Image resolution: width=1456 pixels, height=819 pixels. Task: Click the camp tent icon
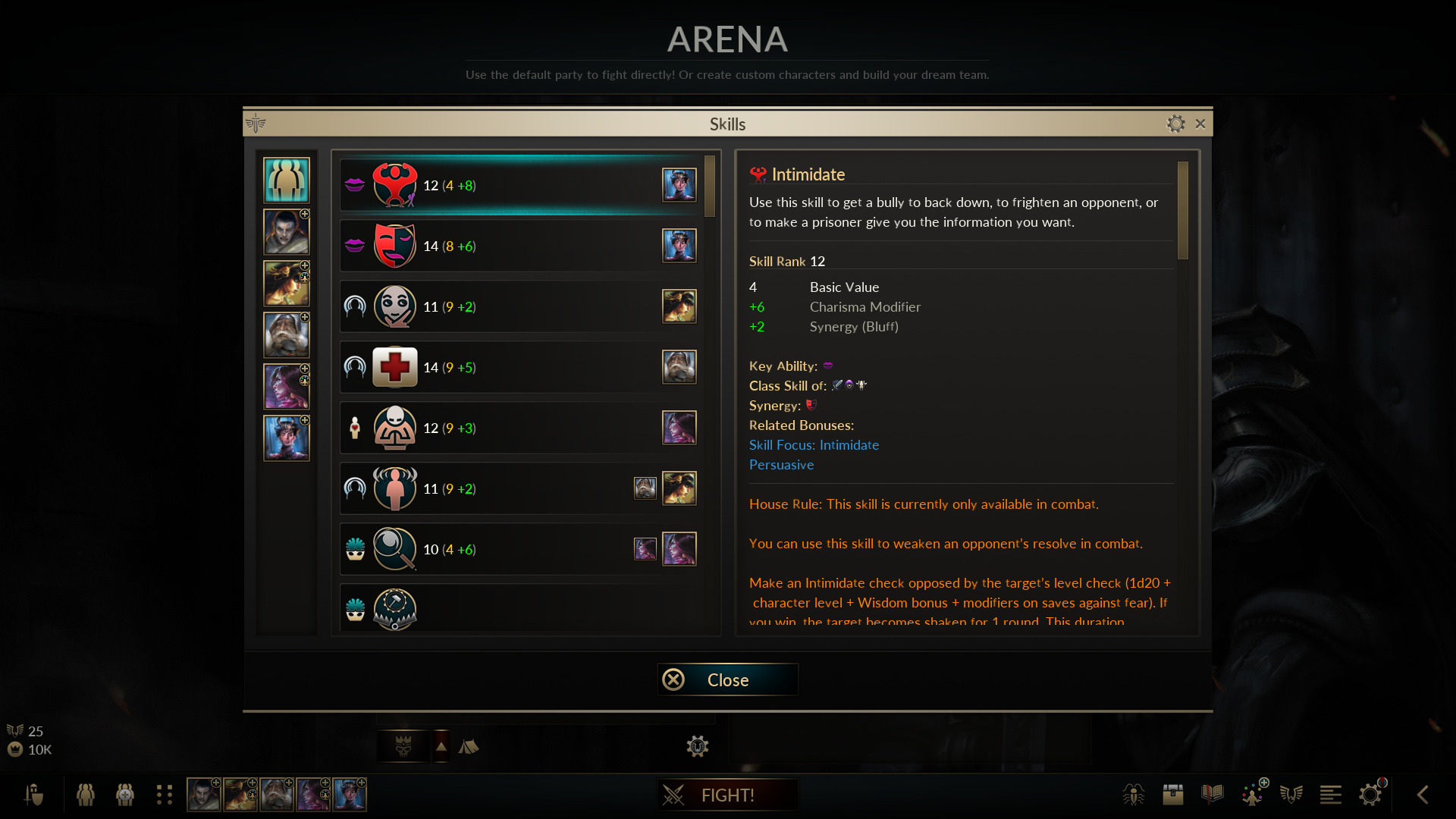(469, 746)
